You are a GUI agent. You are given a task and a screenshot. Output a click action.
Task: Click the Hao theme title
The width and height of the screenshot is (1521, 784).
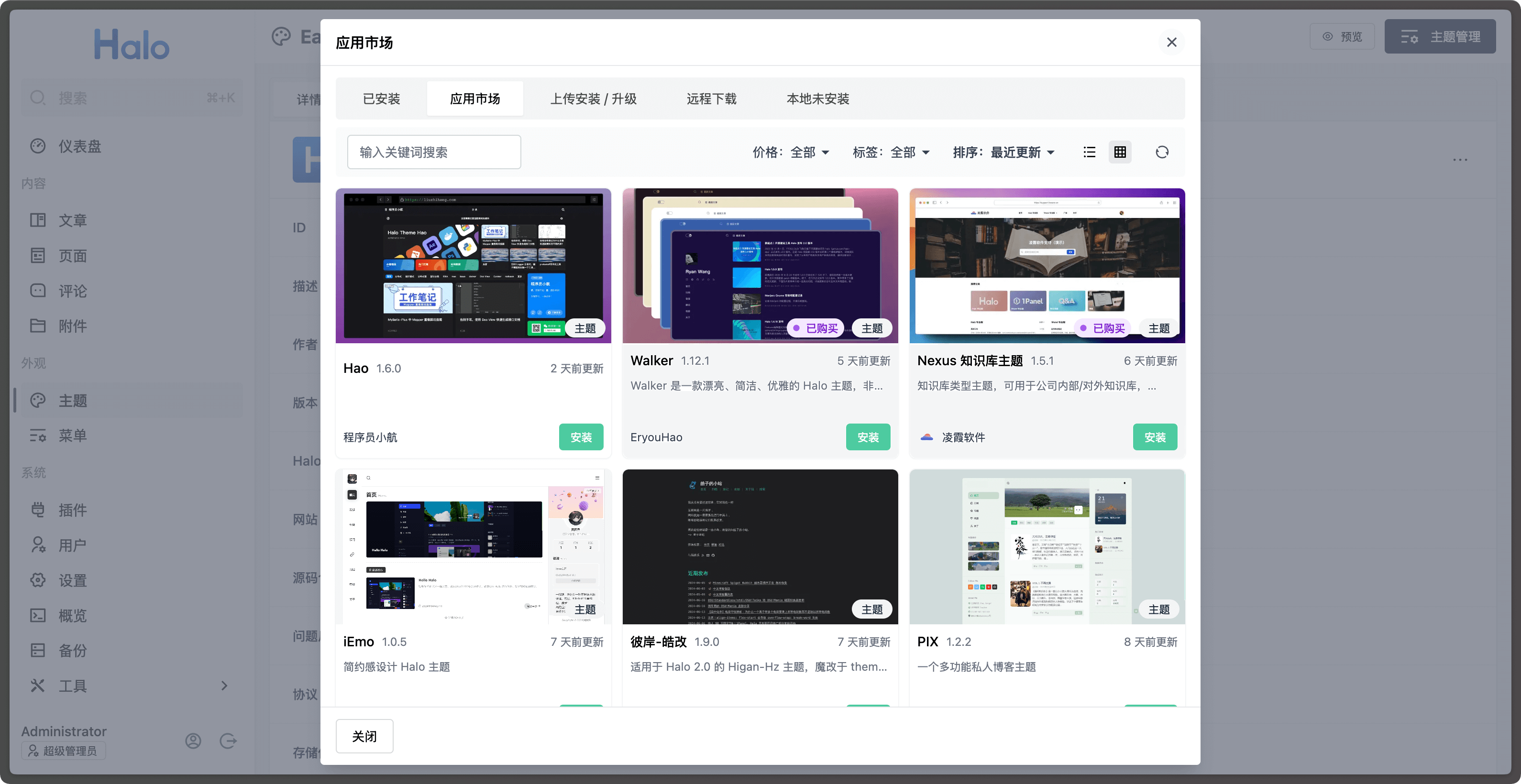click(356, 368)
